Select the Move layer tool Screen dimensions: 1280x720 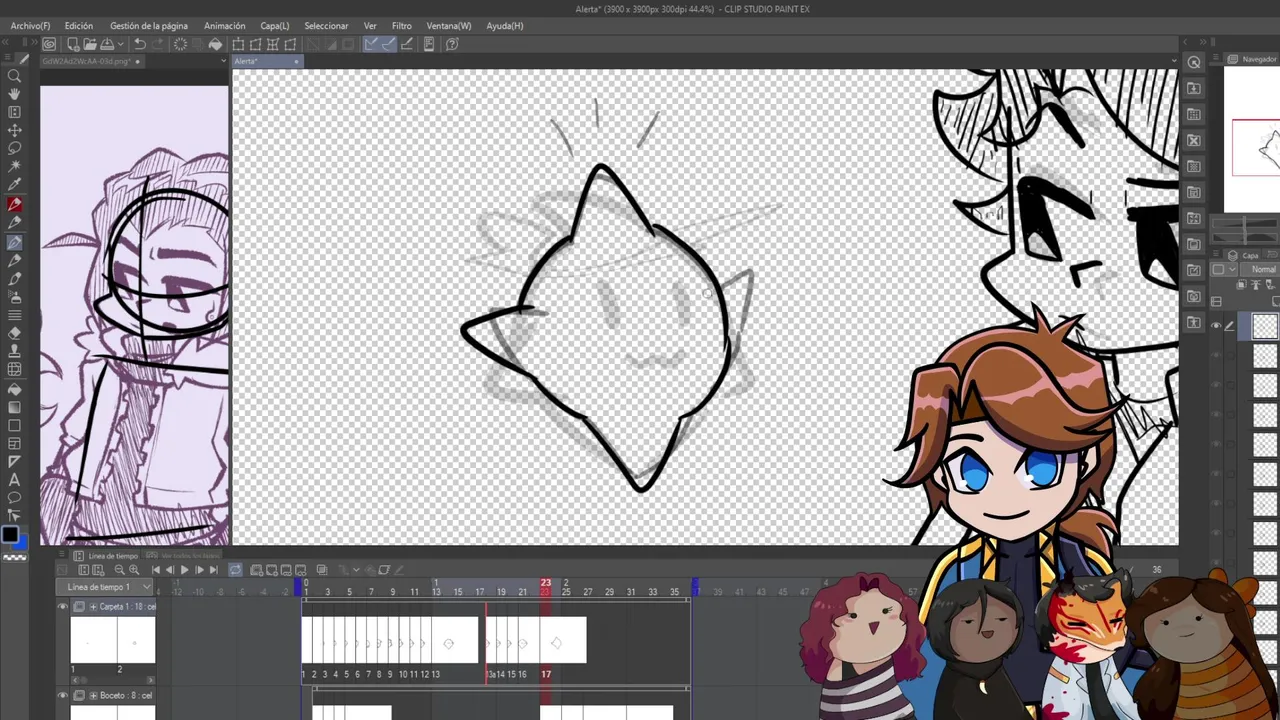[x=14, y=130]
